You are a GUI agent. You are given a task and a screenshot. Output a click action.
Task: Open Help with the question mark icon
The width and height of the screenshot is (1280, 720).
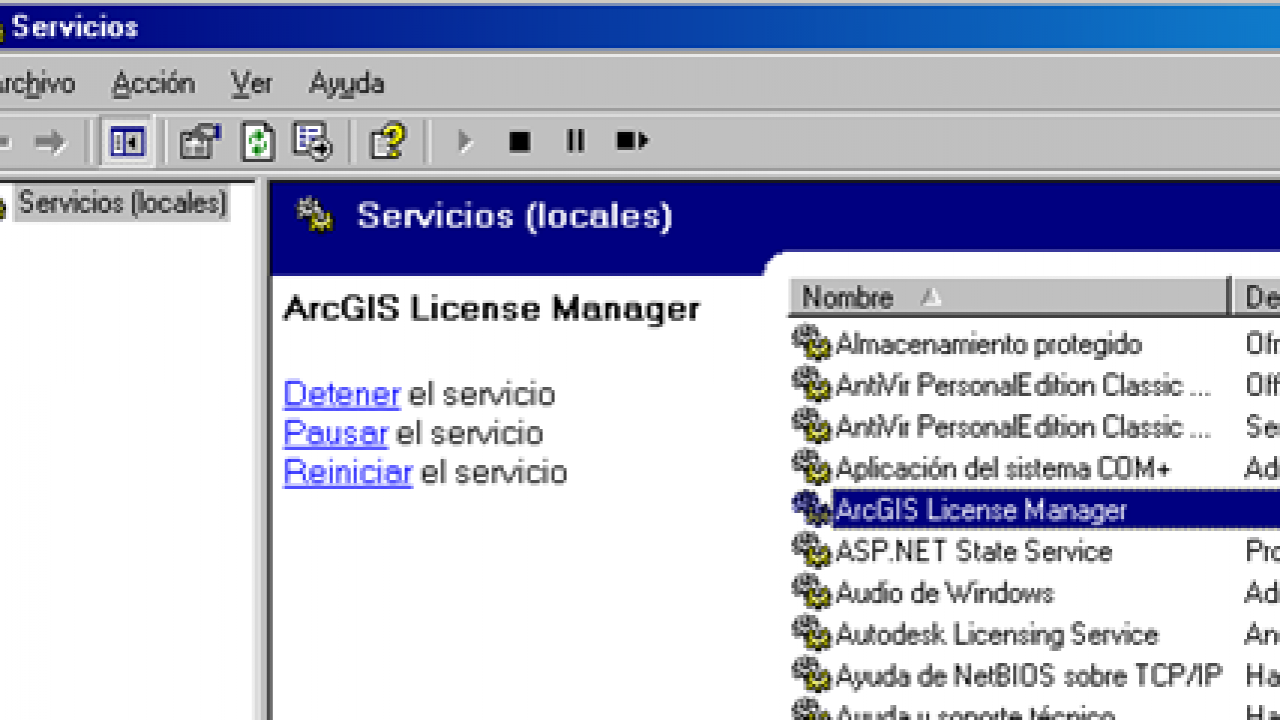click(x=389, y=141)
